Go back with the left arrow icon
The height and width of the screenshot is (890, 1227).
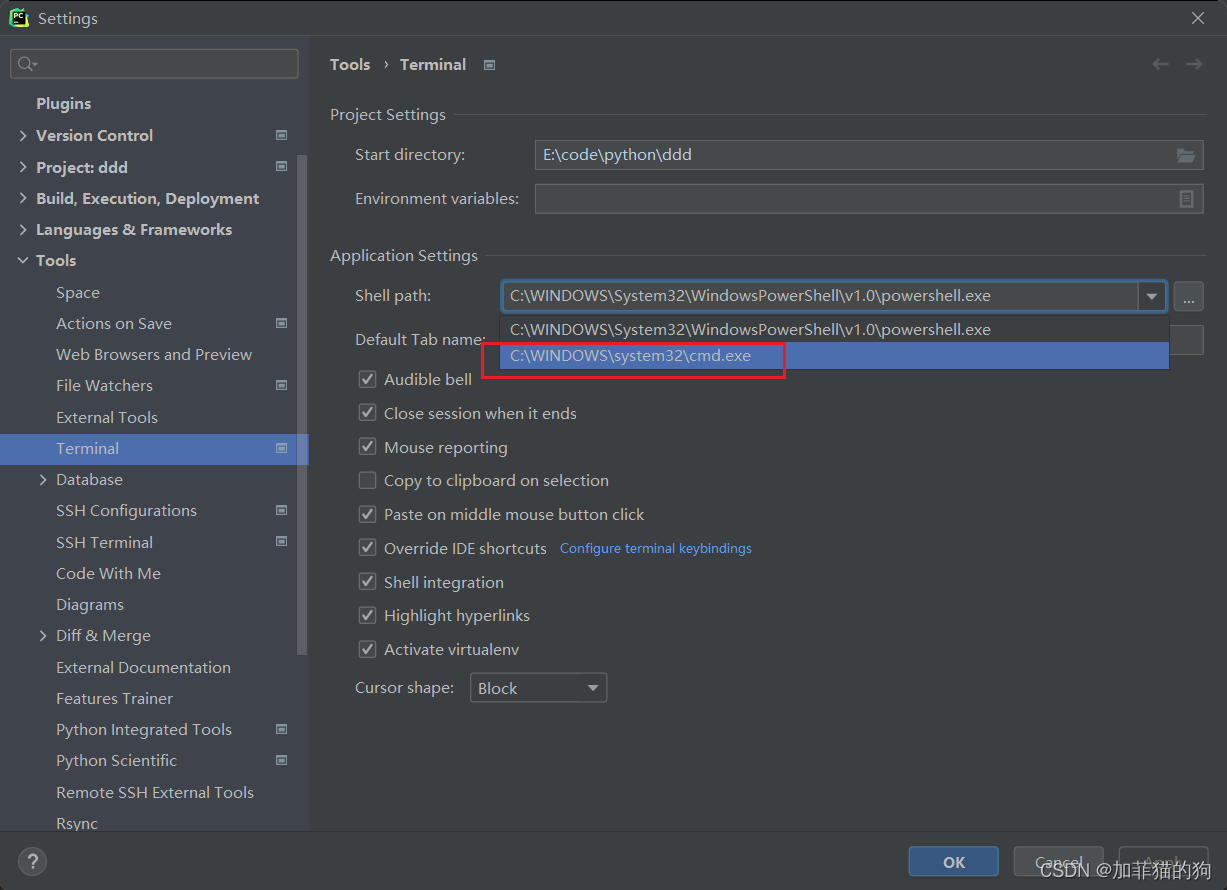point(1160,64)
